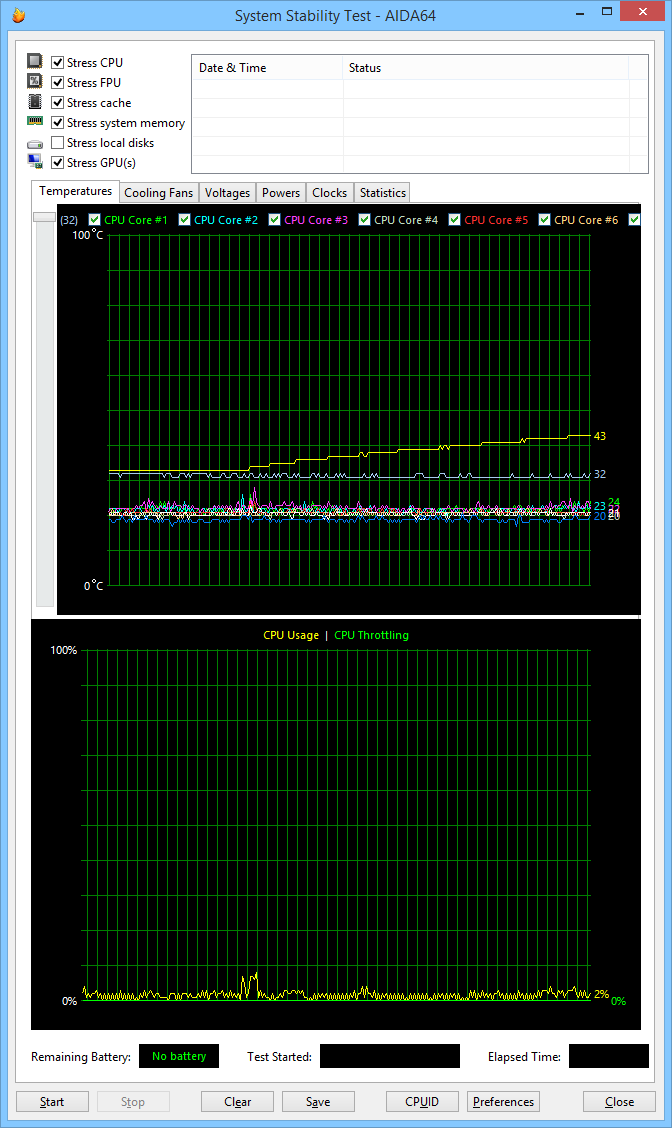Click the Elapsed Time field
This screenshot has height=1128, width=672.
tap(609, 1056)
